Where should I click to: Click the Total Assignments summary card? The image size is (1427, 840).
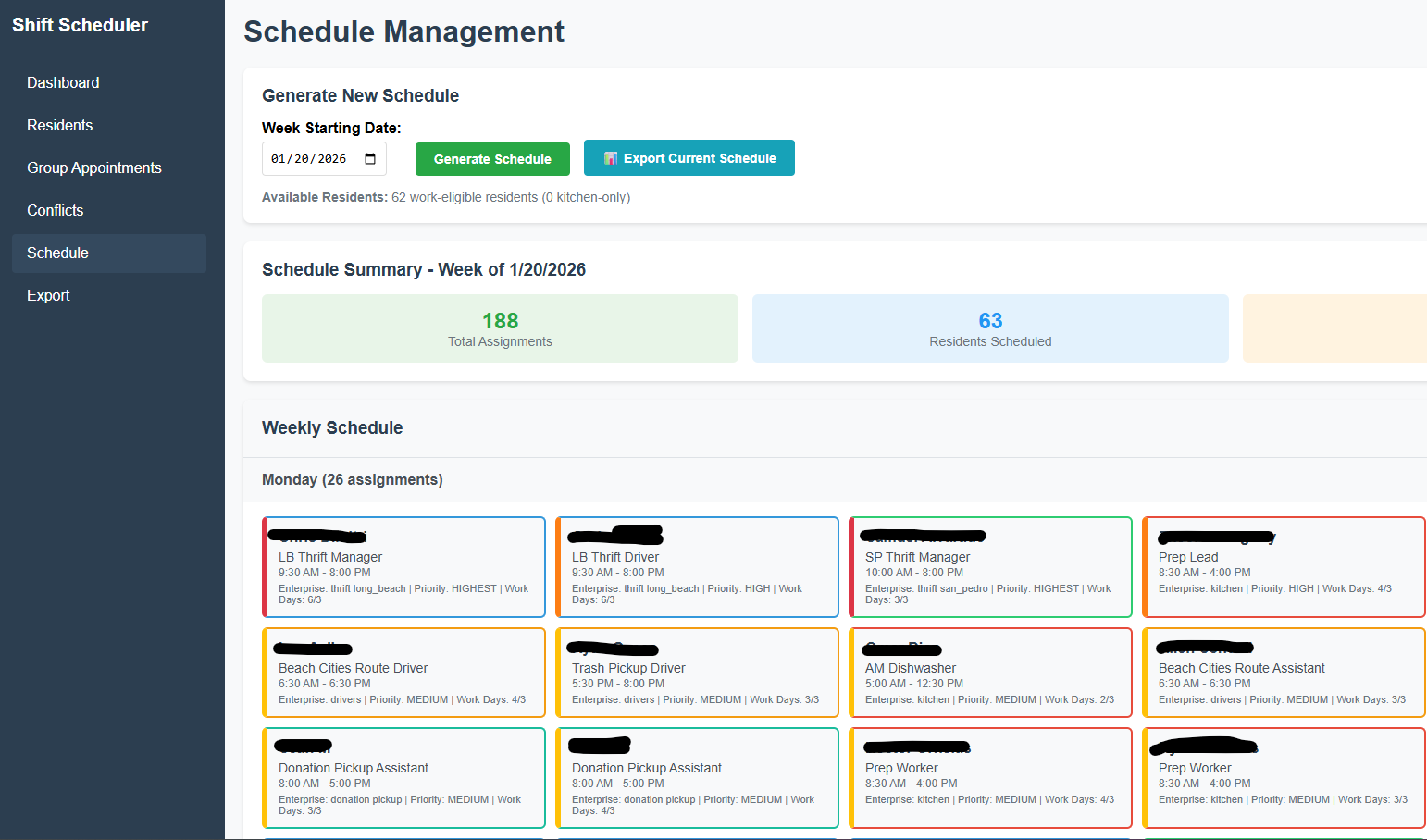(500, 328)
